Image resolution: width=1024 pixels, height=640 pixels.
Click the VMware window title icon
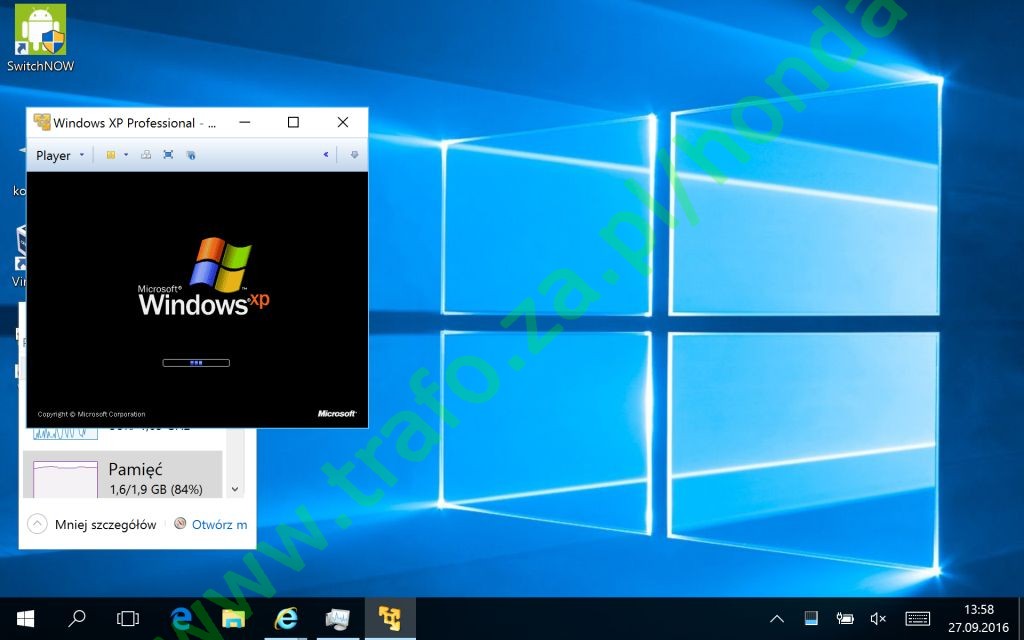click(42, 122)
